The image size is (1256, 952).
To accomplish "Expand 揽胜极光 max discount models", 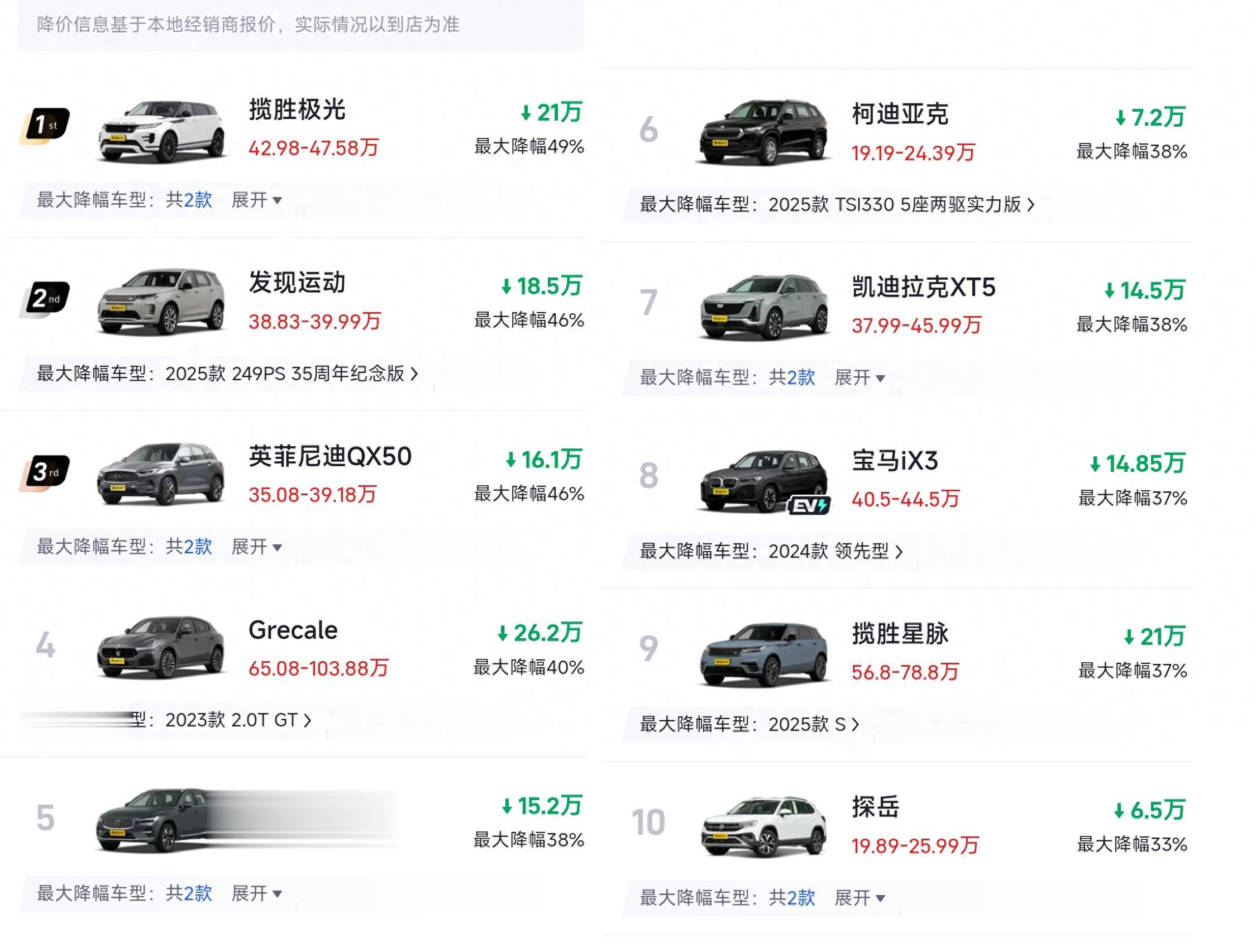I will (257, 200).
